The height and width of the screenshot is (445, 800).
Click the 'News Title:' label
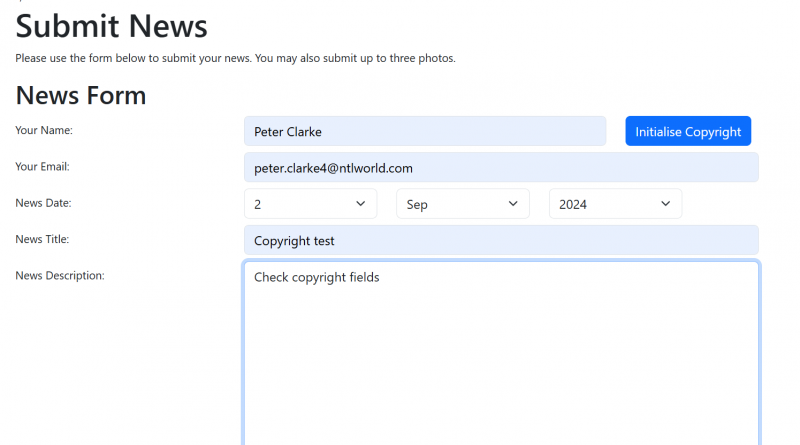(42, 239)
